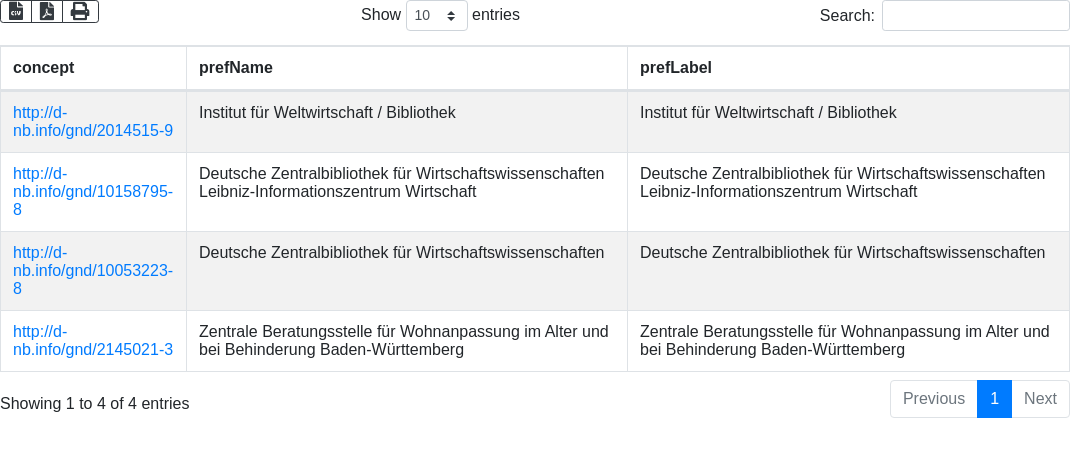Image resolution: width=1070 pixels, height=450 pixels.
Task: Export the table as PDF
Action: (x=47, y=12)
